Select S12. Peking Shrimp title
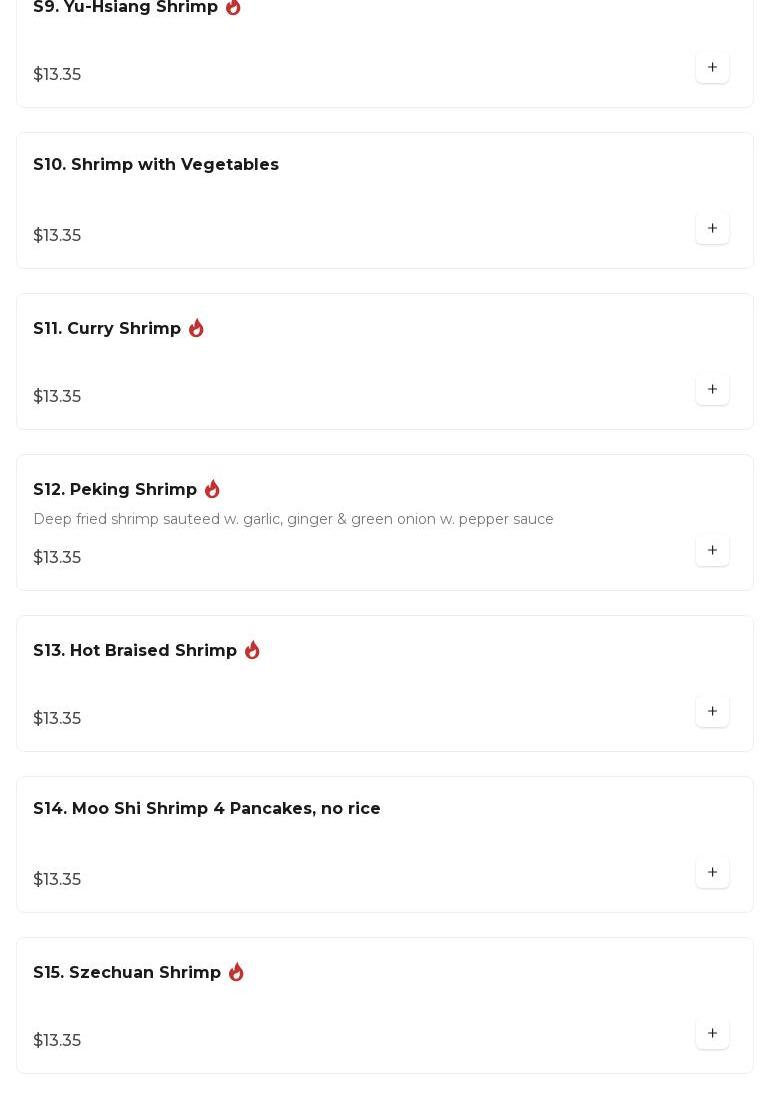The width and height of the screenshot is (770, 1098). coord(115,490)
